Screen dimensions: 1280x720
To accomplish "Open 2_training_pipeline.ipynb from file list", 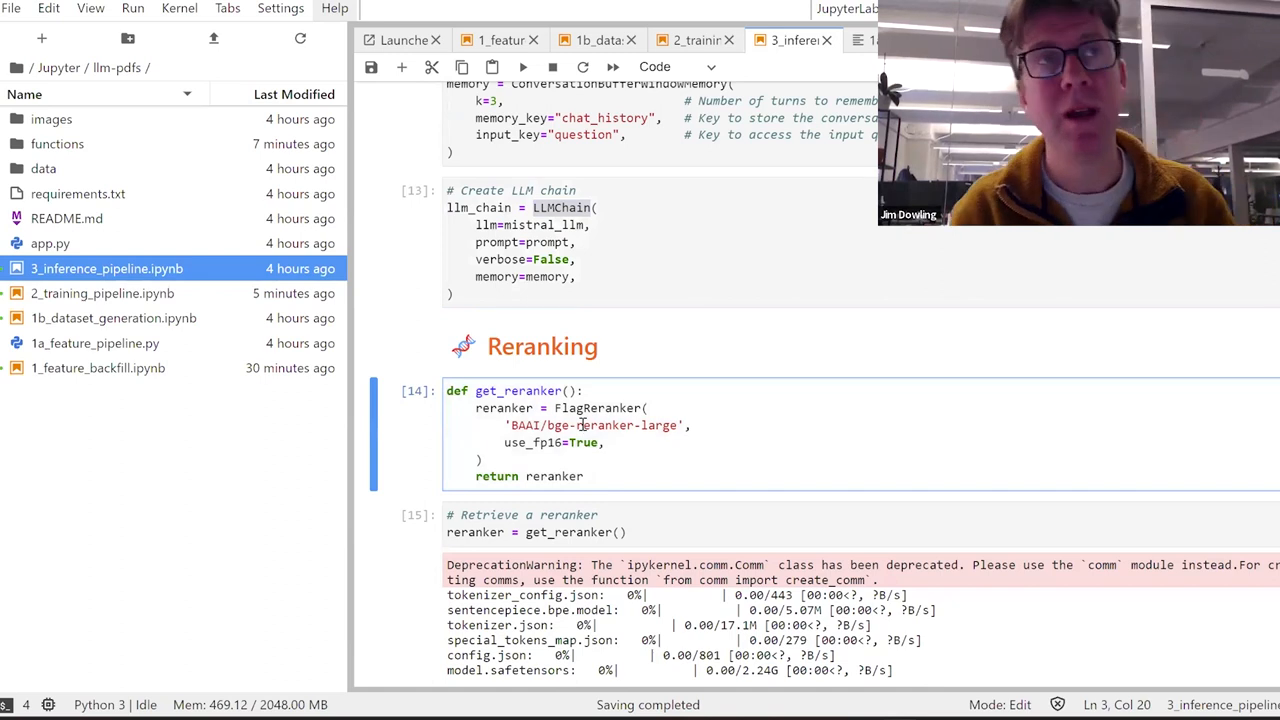I will (x=102, y=293).
